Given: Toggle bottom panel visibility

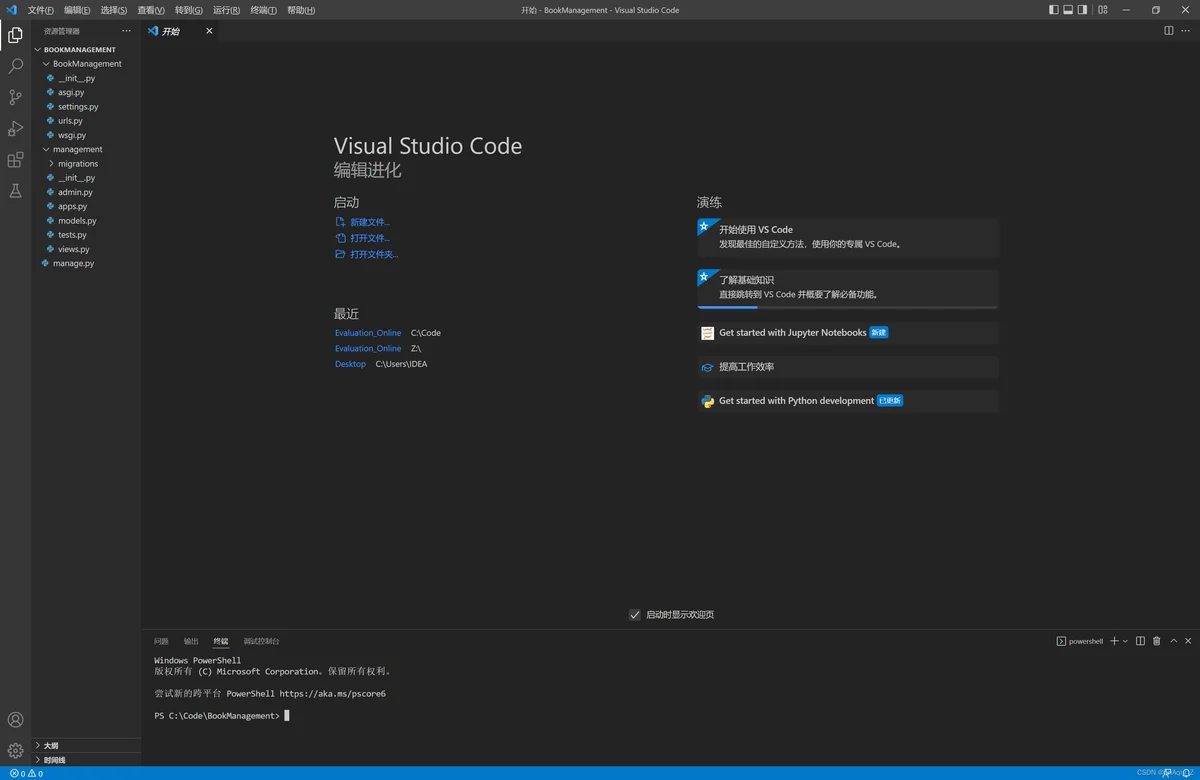Looking at the screenshot, I should pyautogui.click(x=1068, y=10).
